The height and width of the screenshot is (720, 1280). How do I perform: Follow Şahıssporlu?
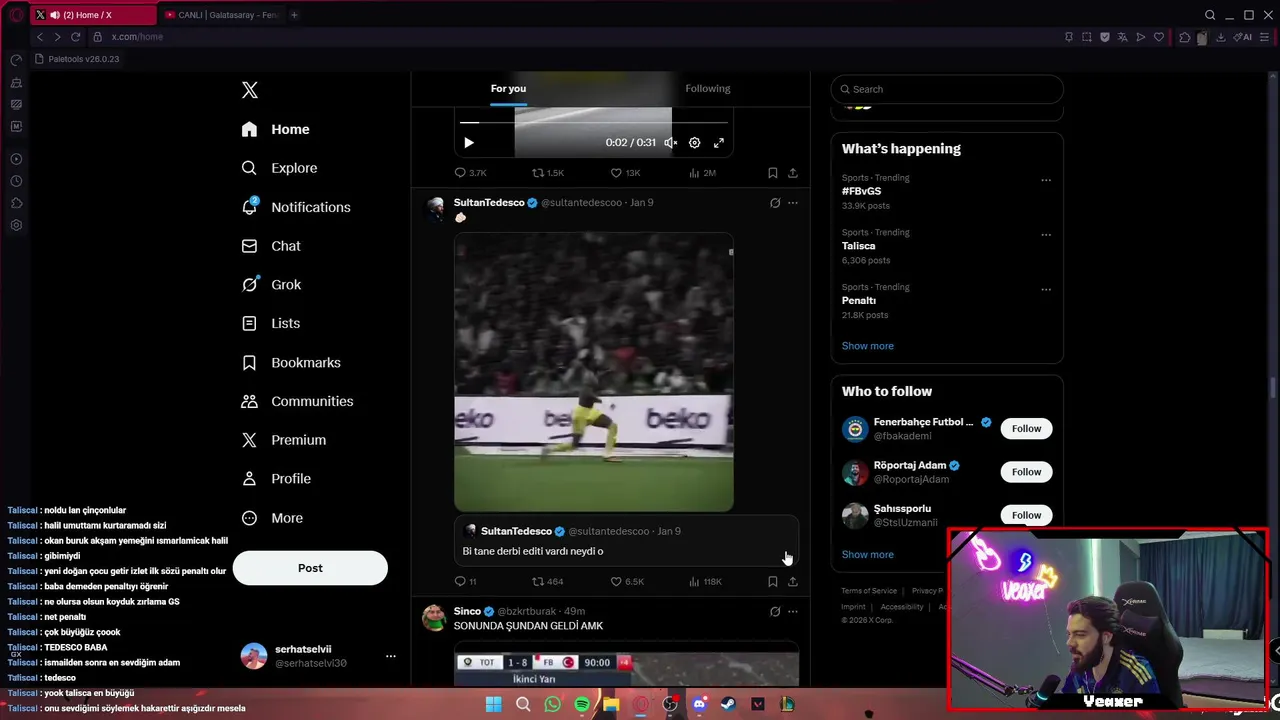click(1026, 515)
